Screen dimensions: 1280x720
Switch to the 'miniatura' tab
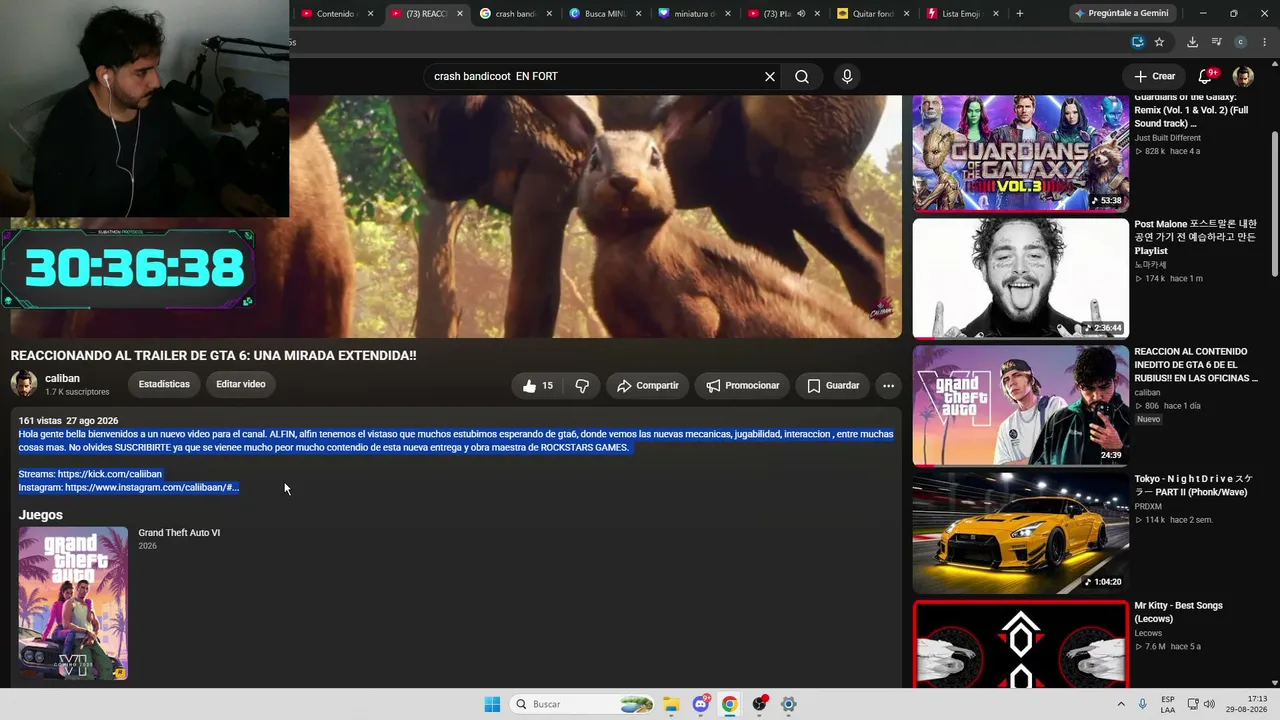694,14
